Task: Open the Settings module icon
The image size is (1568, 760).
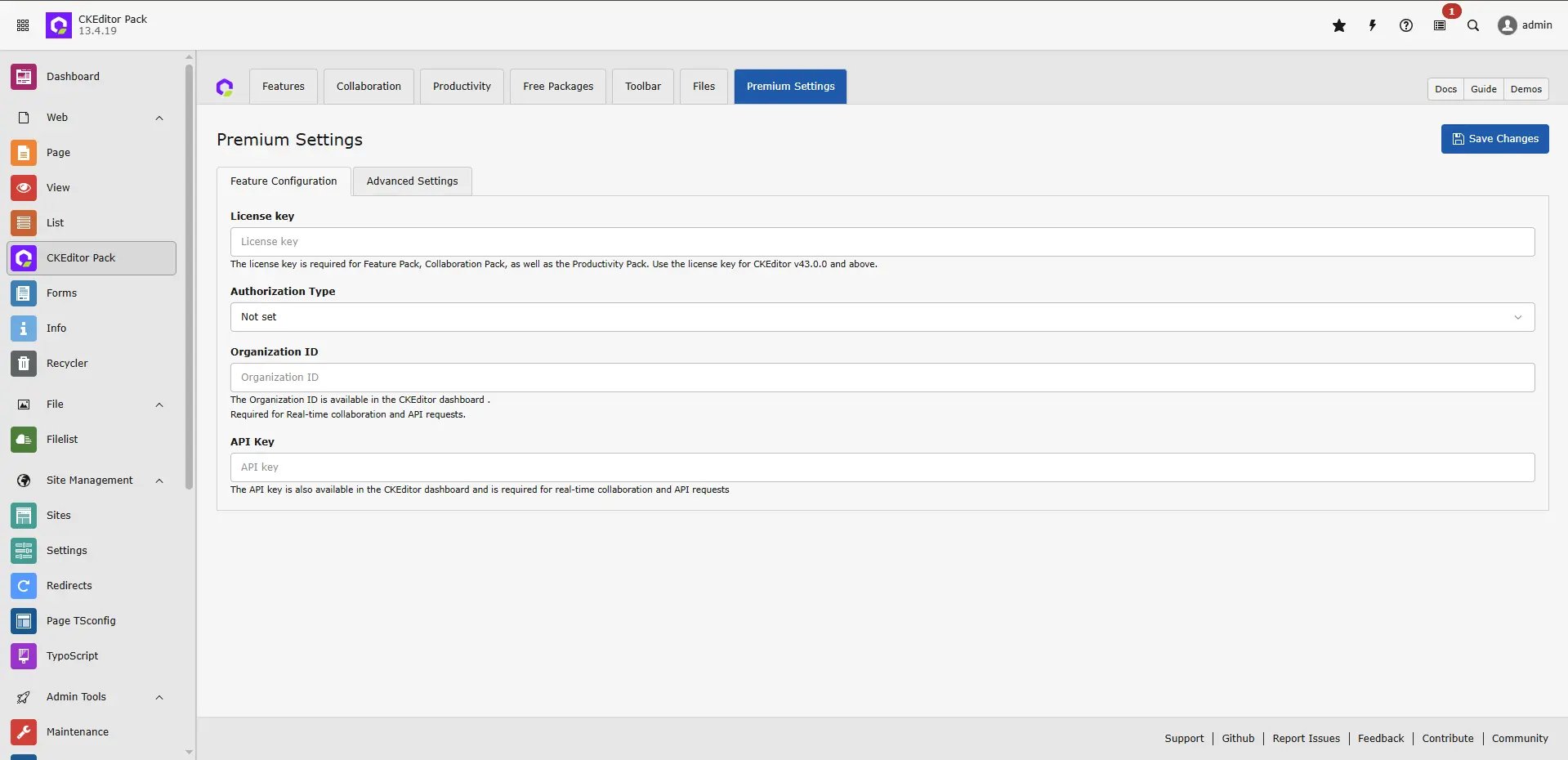Action: 24,551
